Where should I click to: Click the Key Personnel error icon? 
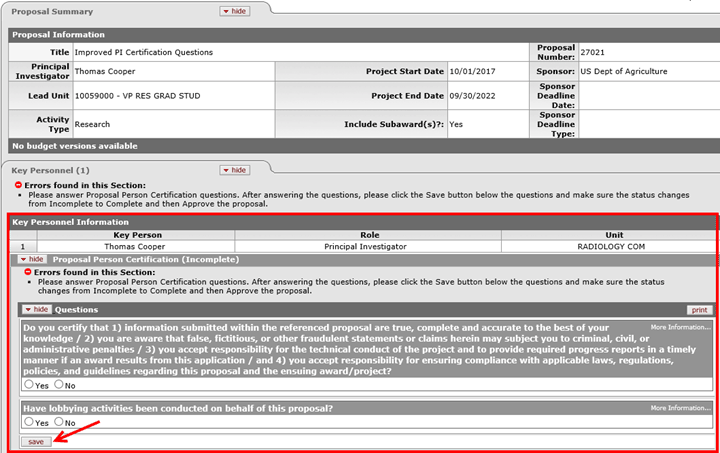coord(18,185)
